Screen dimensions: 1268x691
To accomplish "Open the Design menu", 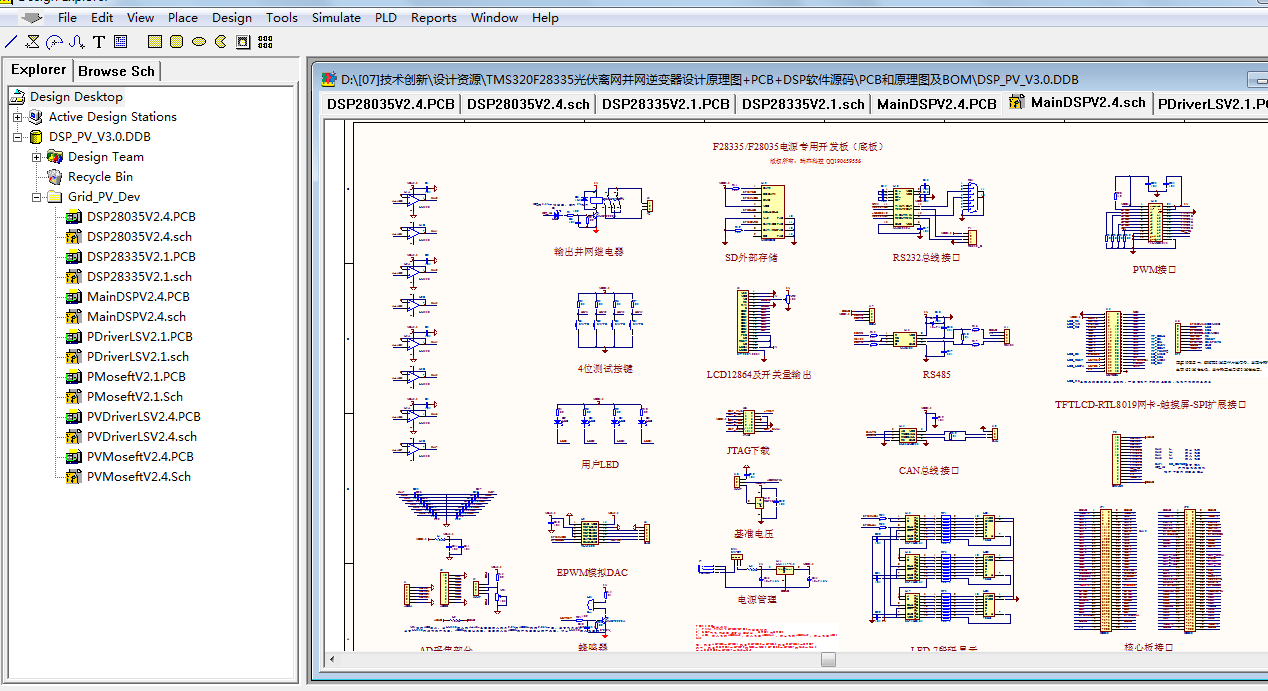I will [x=232, y=18].
